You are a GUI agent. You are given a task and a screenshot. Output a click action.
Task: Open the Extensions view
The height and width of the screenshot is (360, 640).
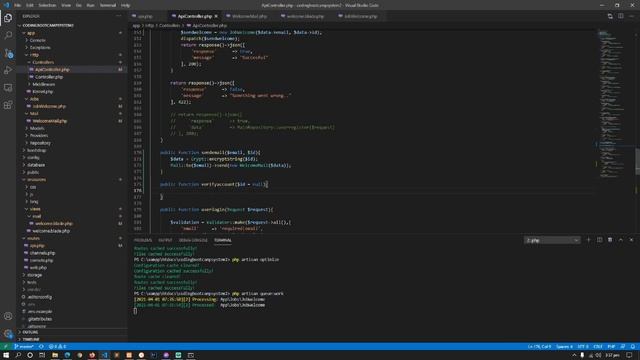click(8, 105)
